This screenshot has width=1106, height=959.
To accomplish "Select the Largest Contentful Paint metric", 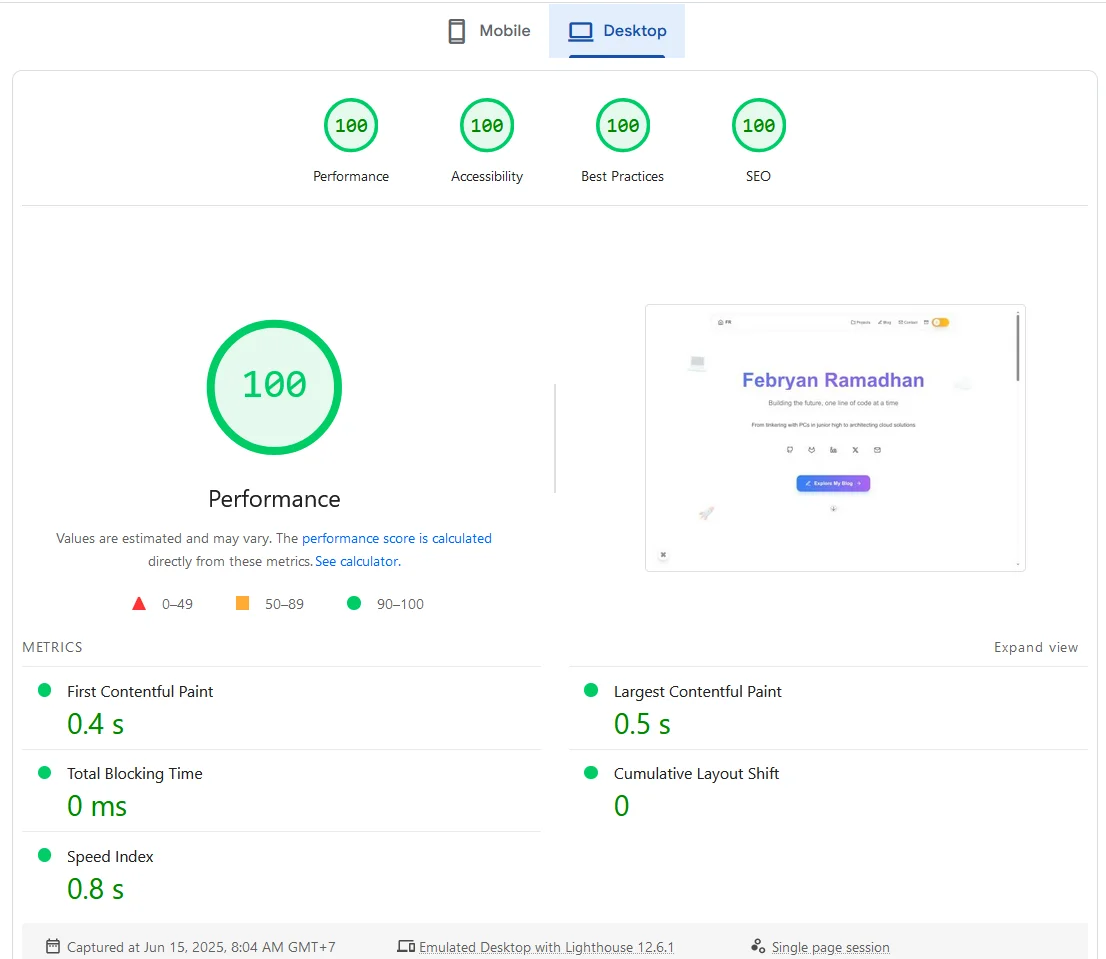I will 697,691.
